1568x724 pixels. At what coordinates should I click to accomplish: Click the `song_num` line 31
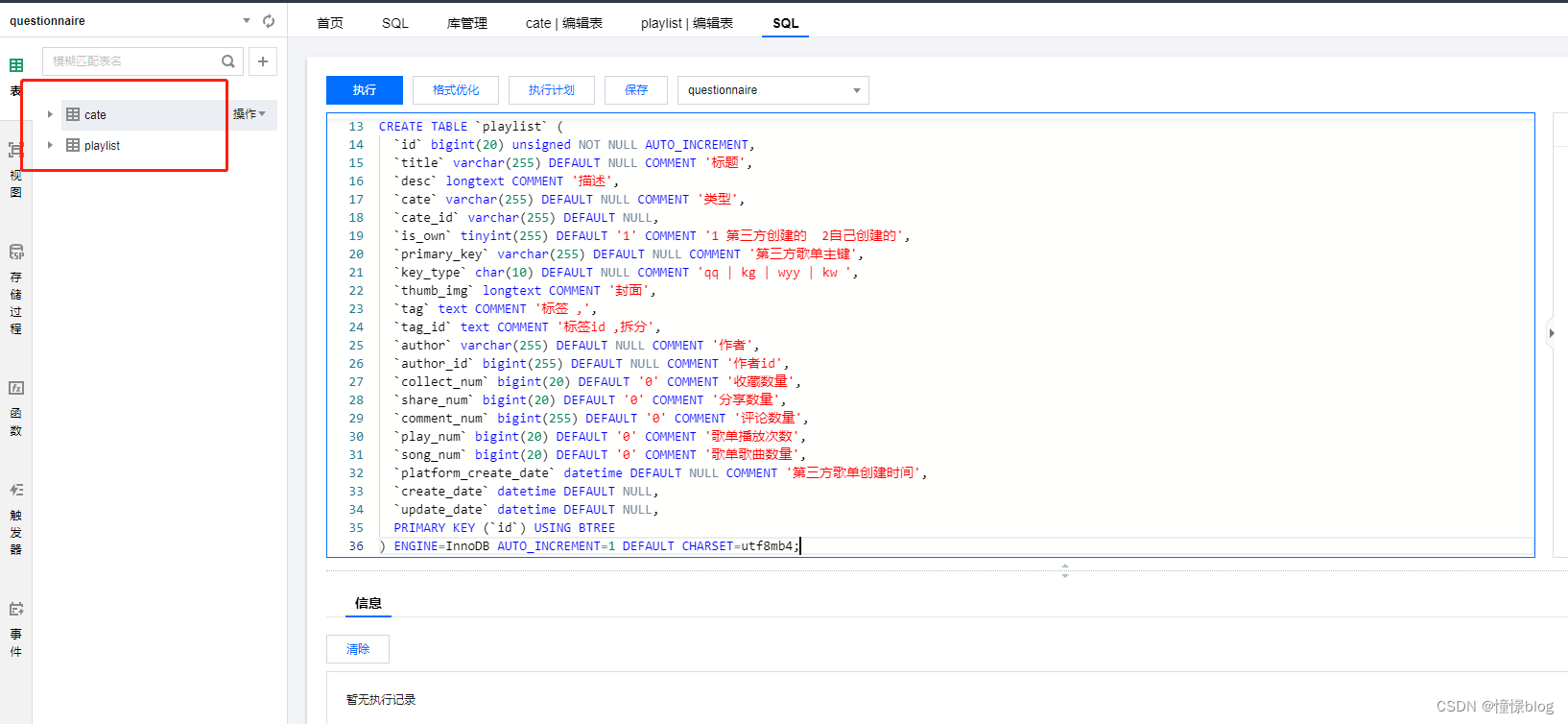coord(600,455)
